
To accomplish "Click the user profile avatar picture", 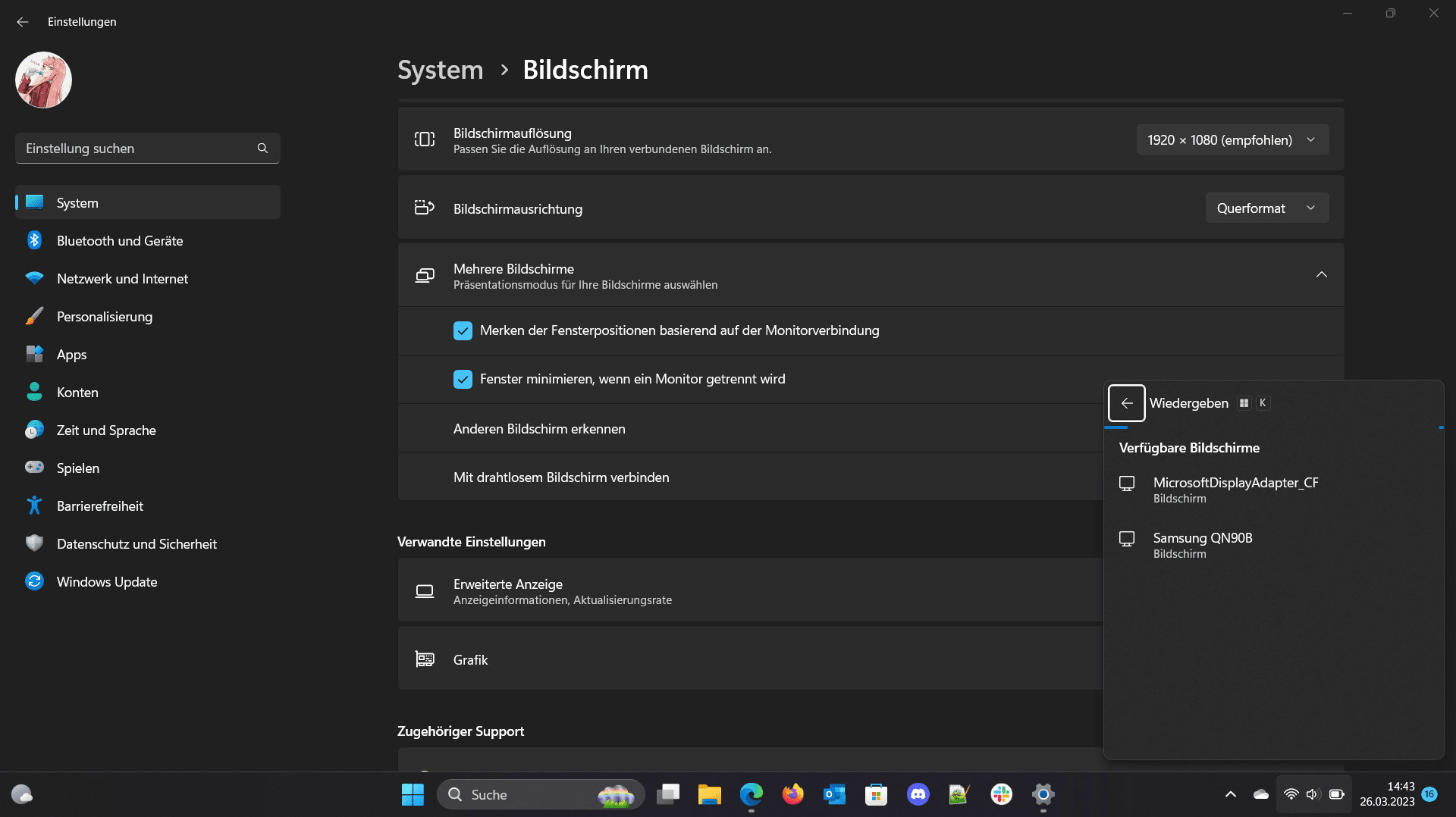I will (43, 80).
